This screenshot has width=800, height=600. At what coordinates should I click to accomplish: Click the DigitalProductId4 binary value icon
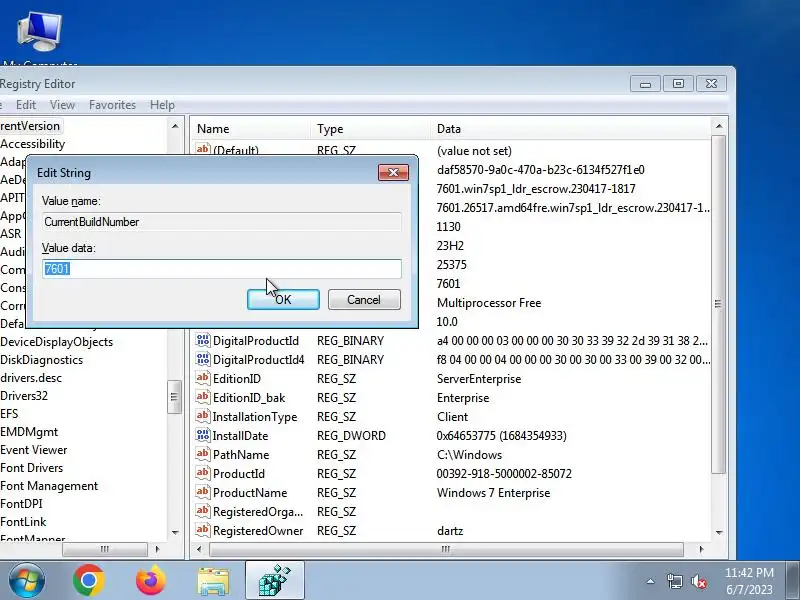pos(203,359)
